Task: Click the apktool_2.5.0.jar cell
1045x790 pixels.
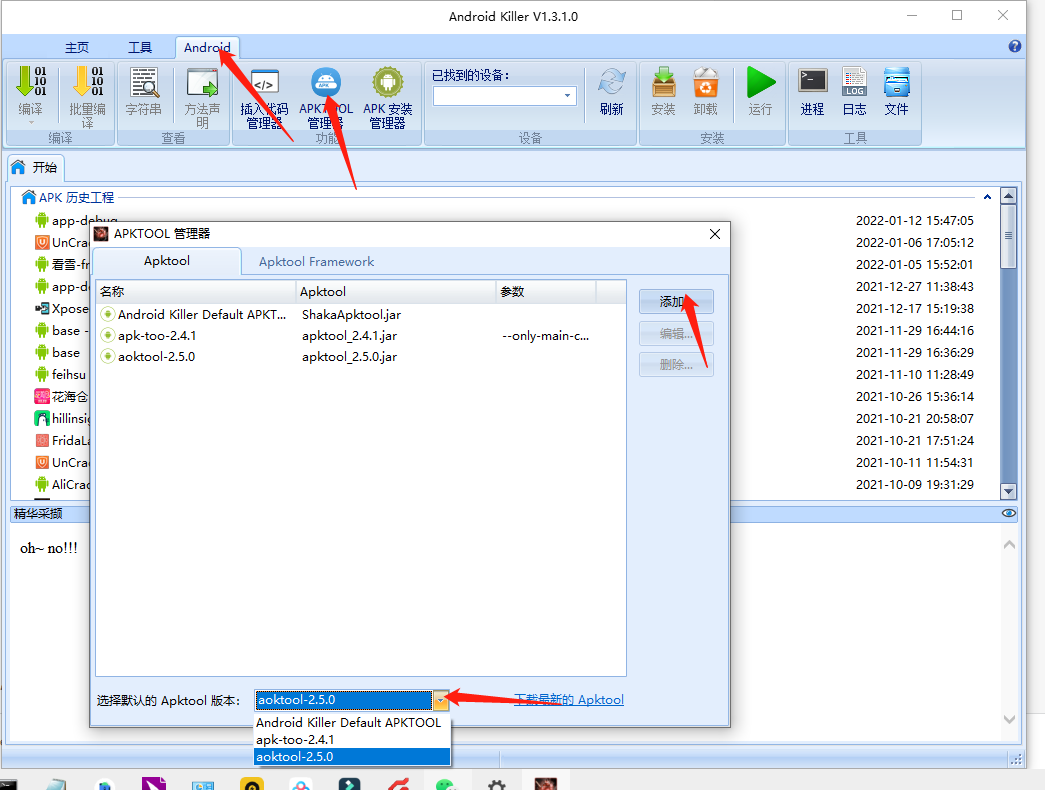Action: point(349,357)
